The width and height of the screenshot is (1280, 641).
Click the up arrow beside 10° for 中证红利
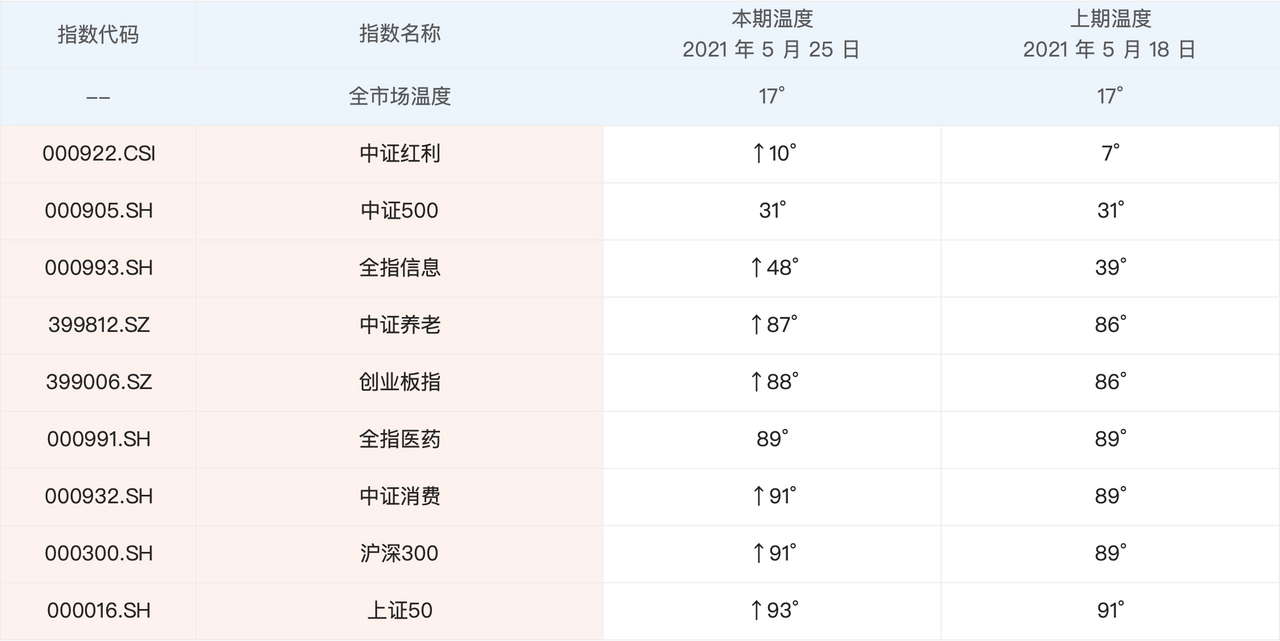click(758, 154)
